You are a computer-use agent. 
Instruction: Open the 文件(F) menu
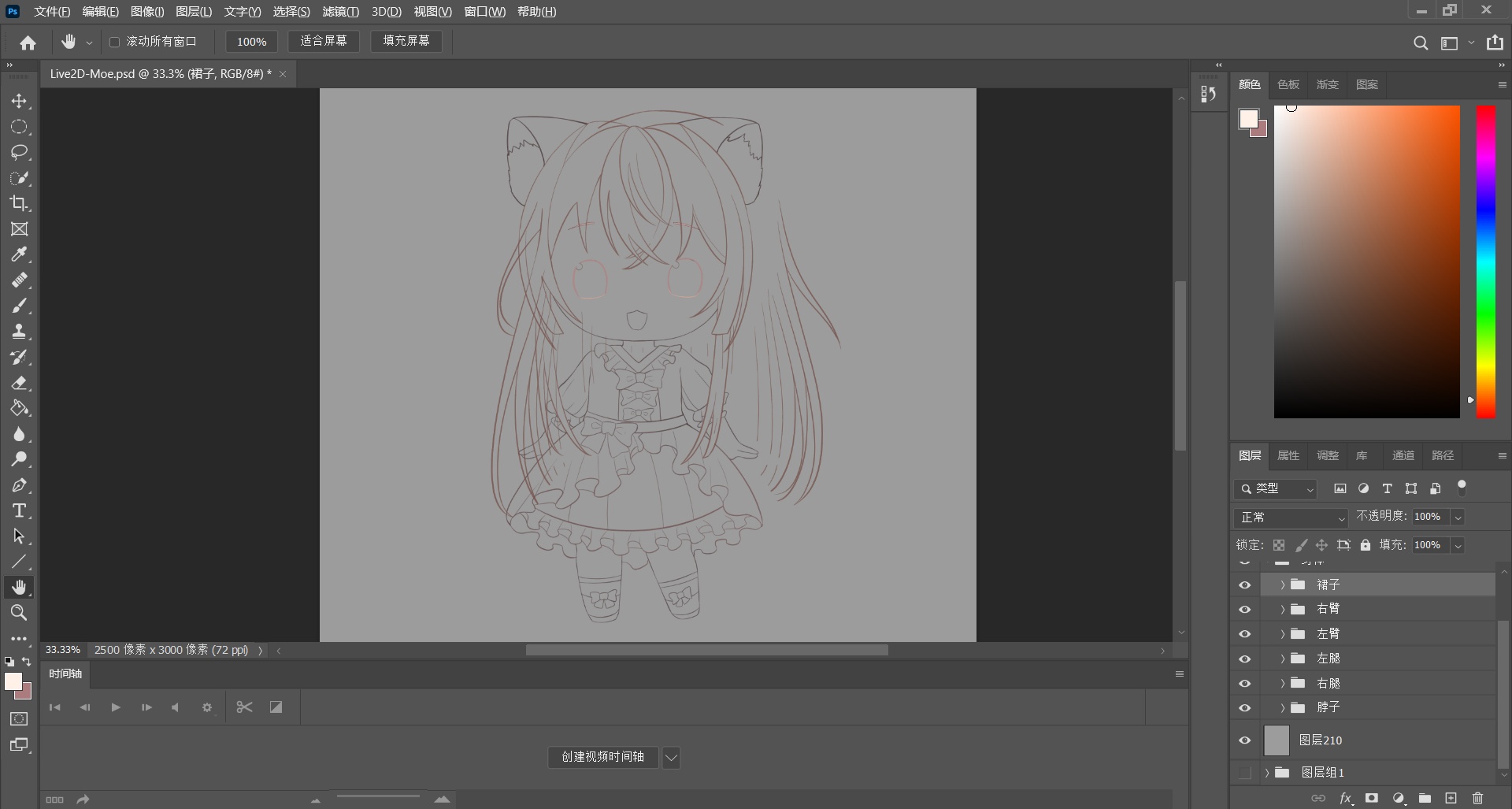(52, 12)
